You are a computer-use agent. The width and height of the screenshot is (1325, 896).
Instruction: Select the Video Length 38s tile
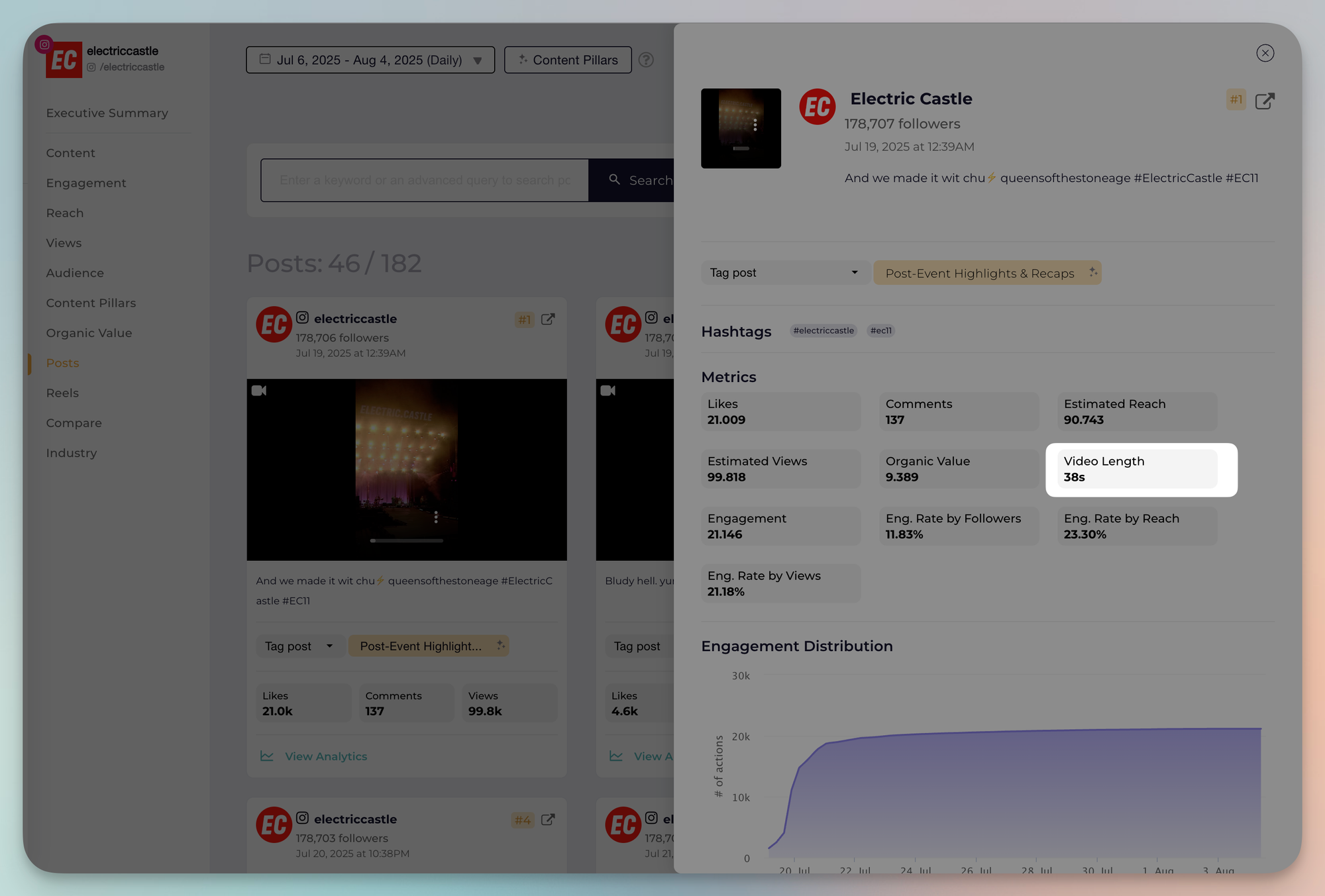tap(1138, 469)
